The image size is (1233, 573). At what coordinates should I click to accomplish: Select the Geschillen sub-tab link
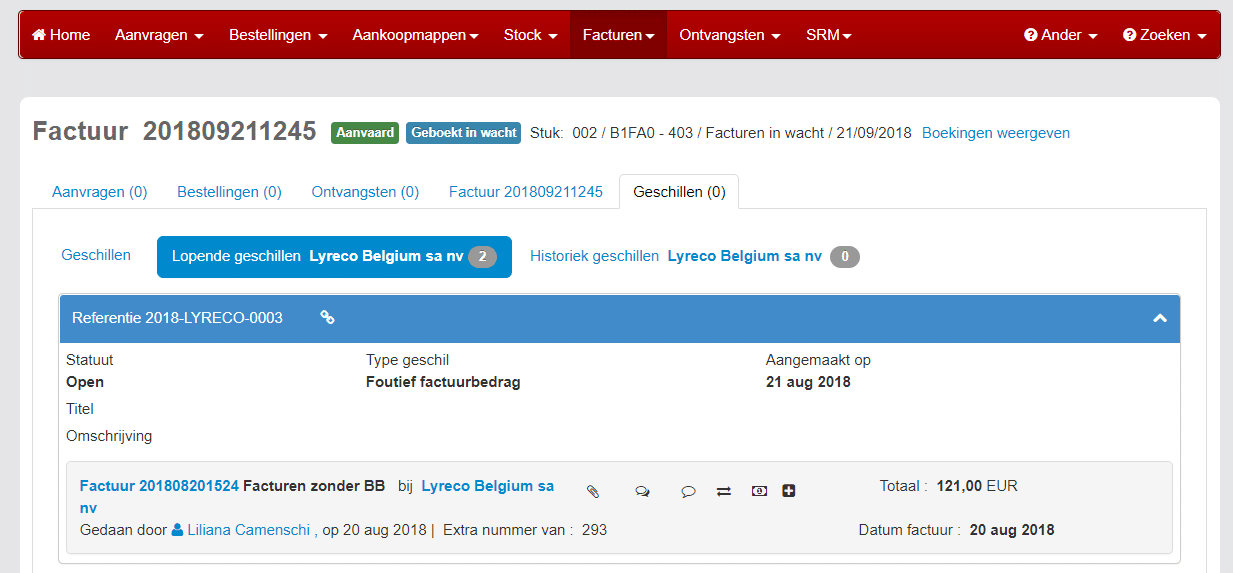pyautogui.click(x=96, y=255)
